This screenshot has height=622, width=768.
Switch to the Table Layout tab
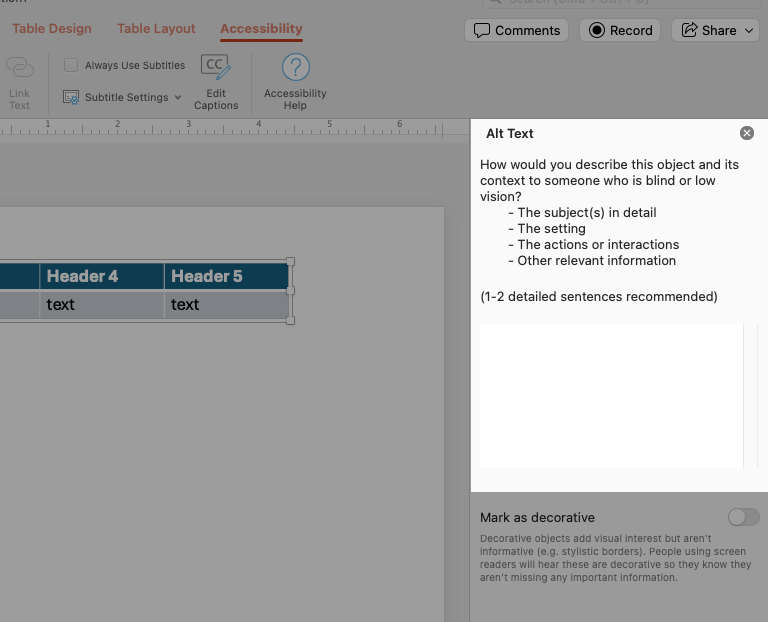(156, 29)
